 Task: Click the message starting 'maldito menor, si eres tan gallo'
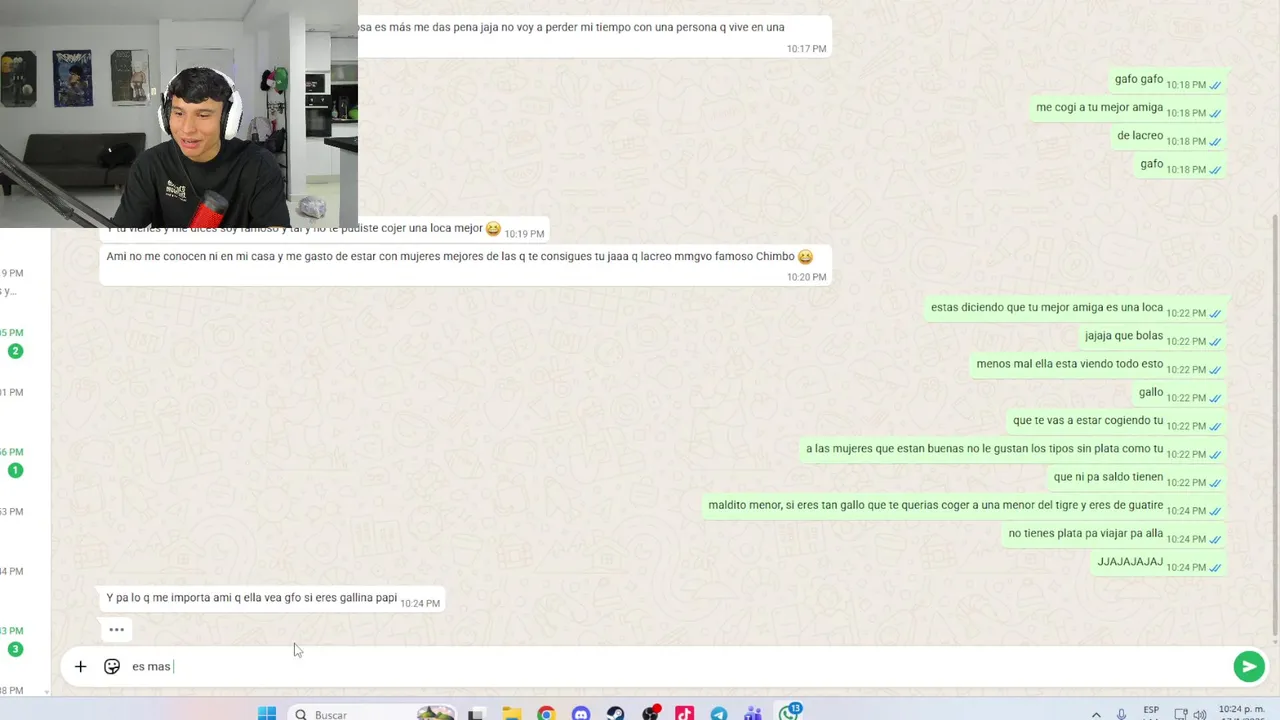(x=964, y=505)
